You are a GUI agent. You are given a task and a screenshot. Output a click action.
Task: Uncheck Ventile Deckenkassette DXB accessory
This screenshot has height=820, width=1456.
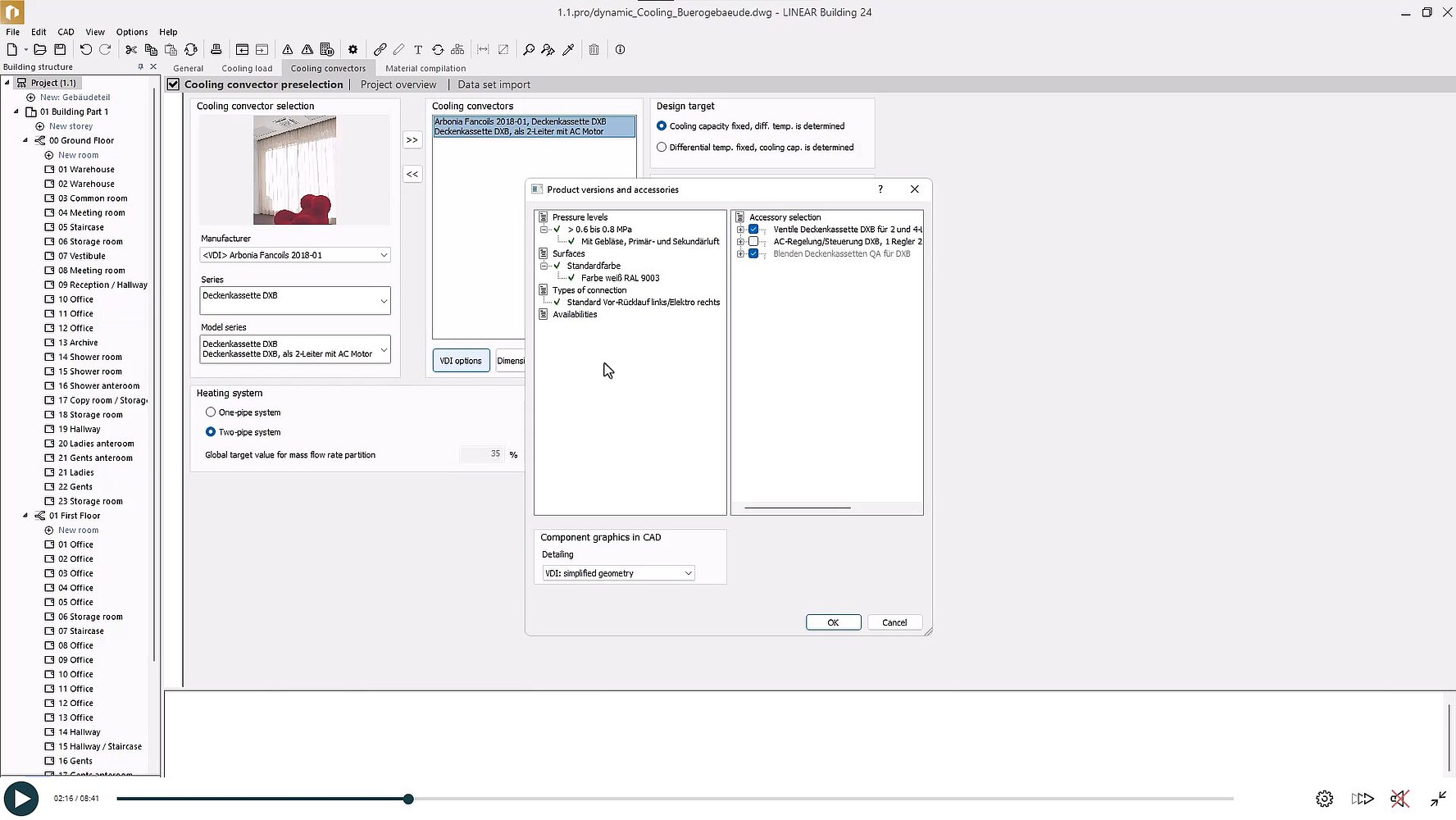tap(753, 230)
